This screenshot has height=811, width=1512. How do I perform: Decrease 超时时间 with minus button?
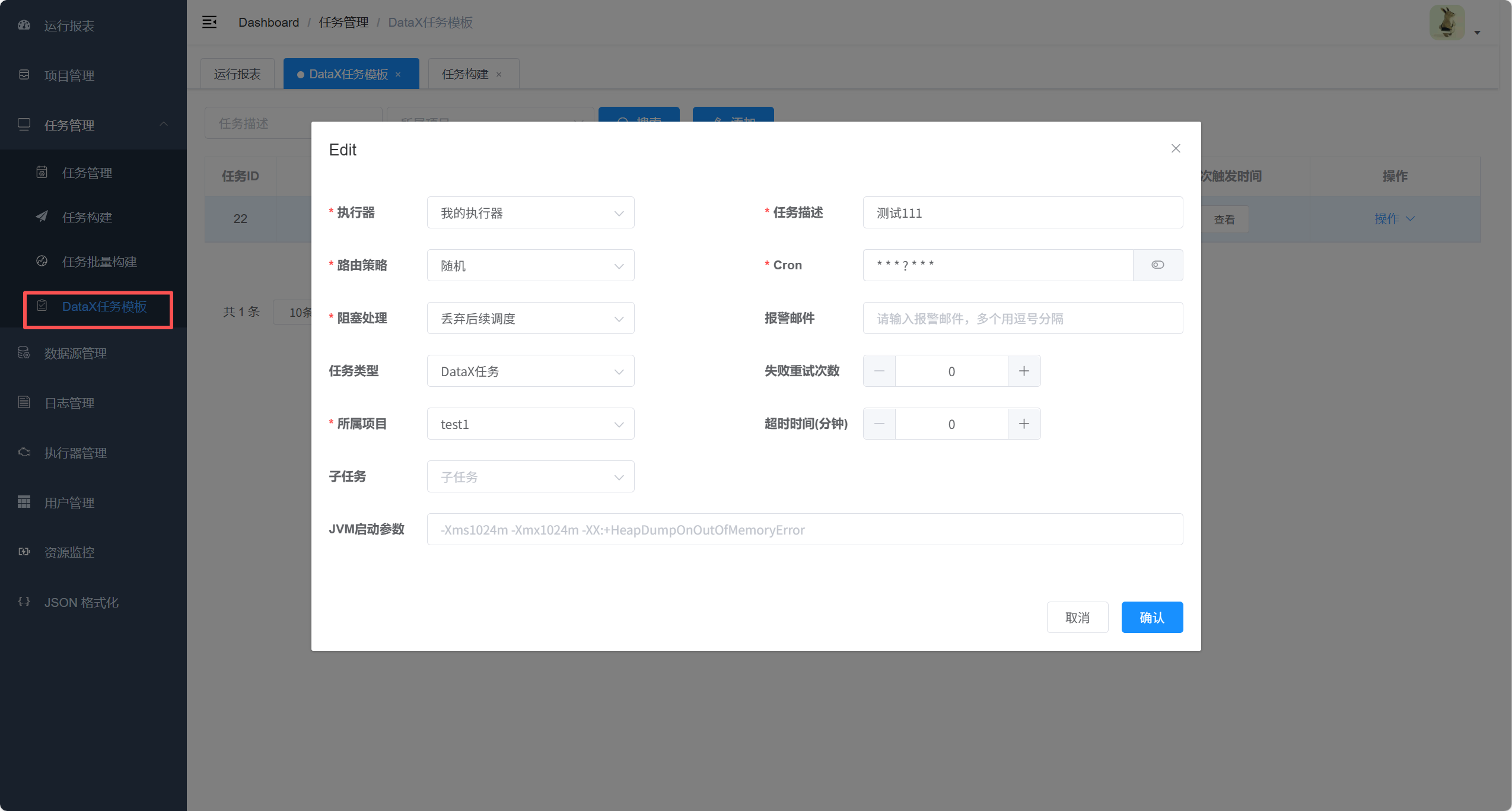[x=879, y=424]
